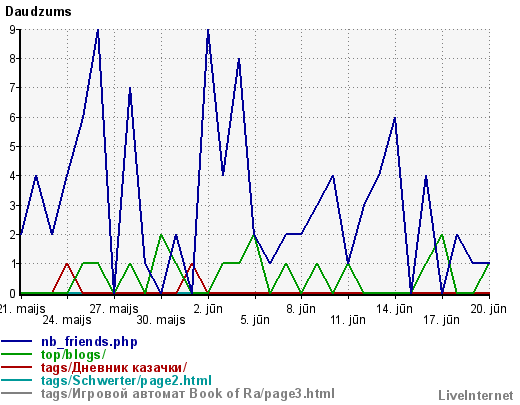Click the 21. maijs axis label

pos(22,309)
